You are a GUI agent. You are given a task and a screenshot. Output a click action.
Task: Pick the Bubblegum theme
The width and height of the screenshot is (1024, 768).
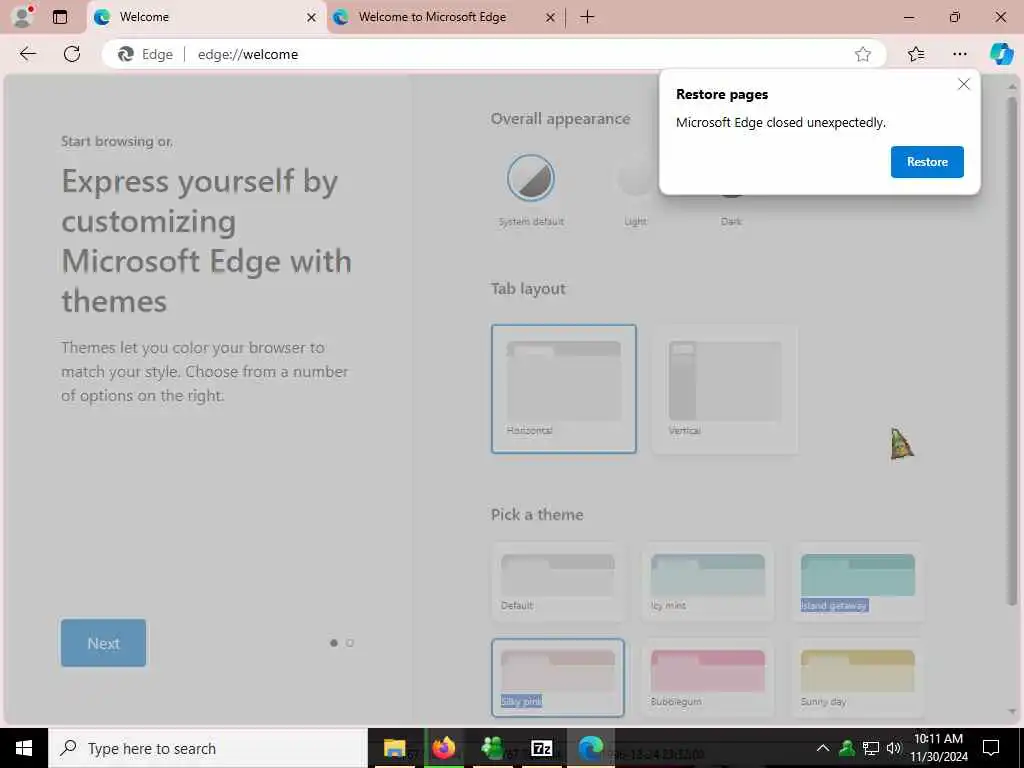point(708,677)
